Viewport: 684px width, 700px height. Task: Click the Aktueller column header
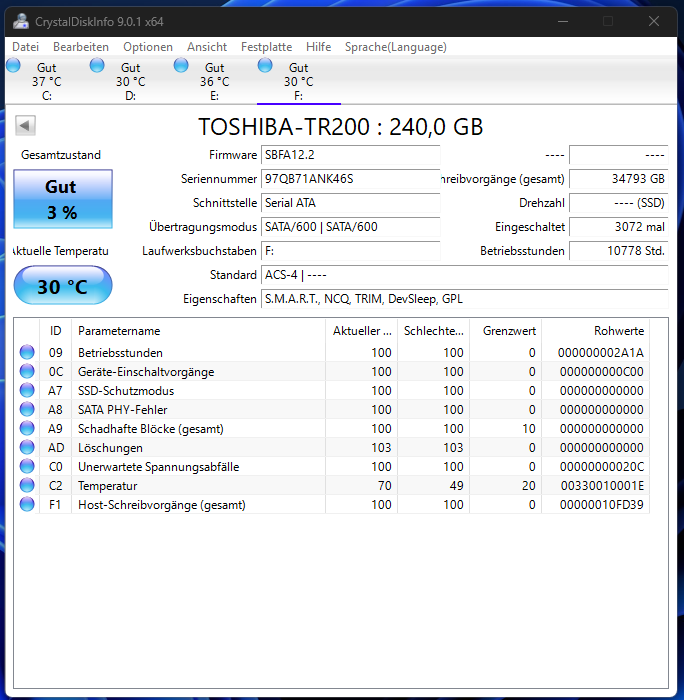(362, 331)
